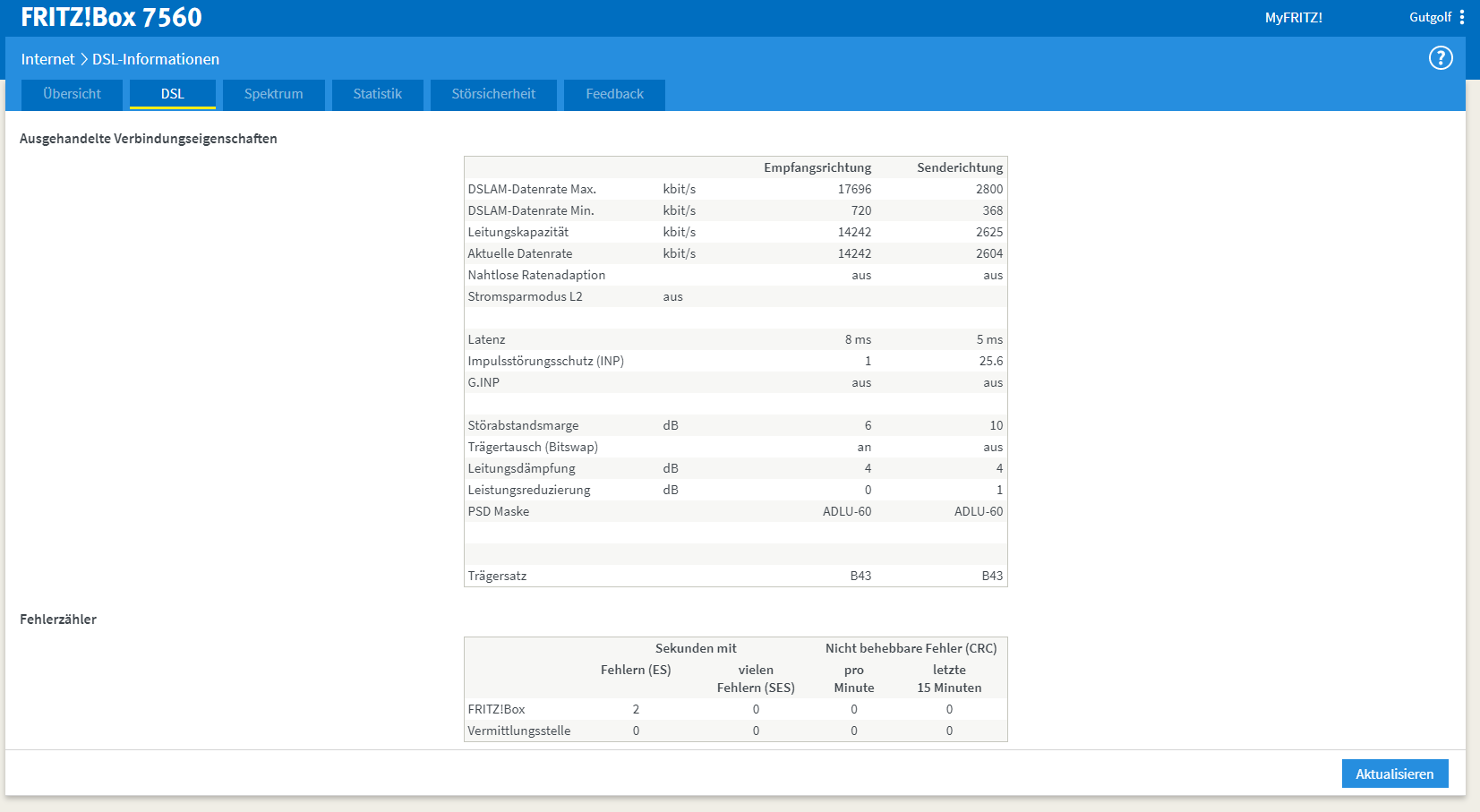Click the Internet breadcrumb link

pyautogui.click(x=48, y=59)
